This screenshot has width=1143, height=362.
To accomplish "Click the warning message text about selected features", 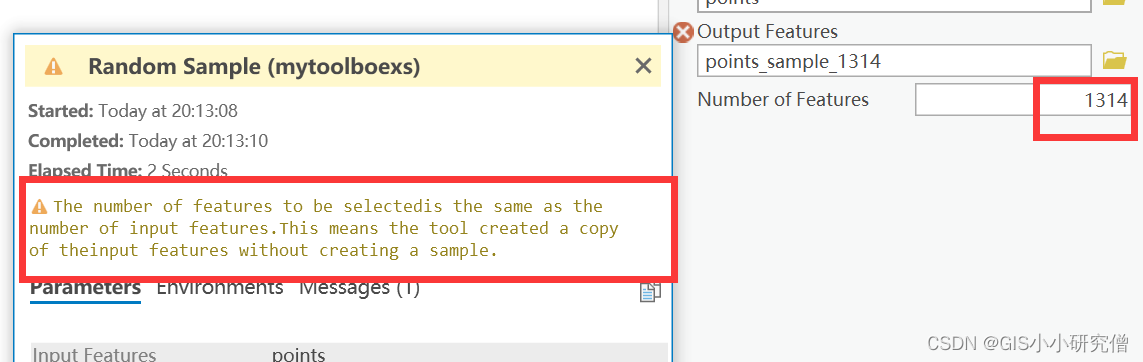I will coord(324,229).
